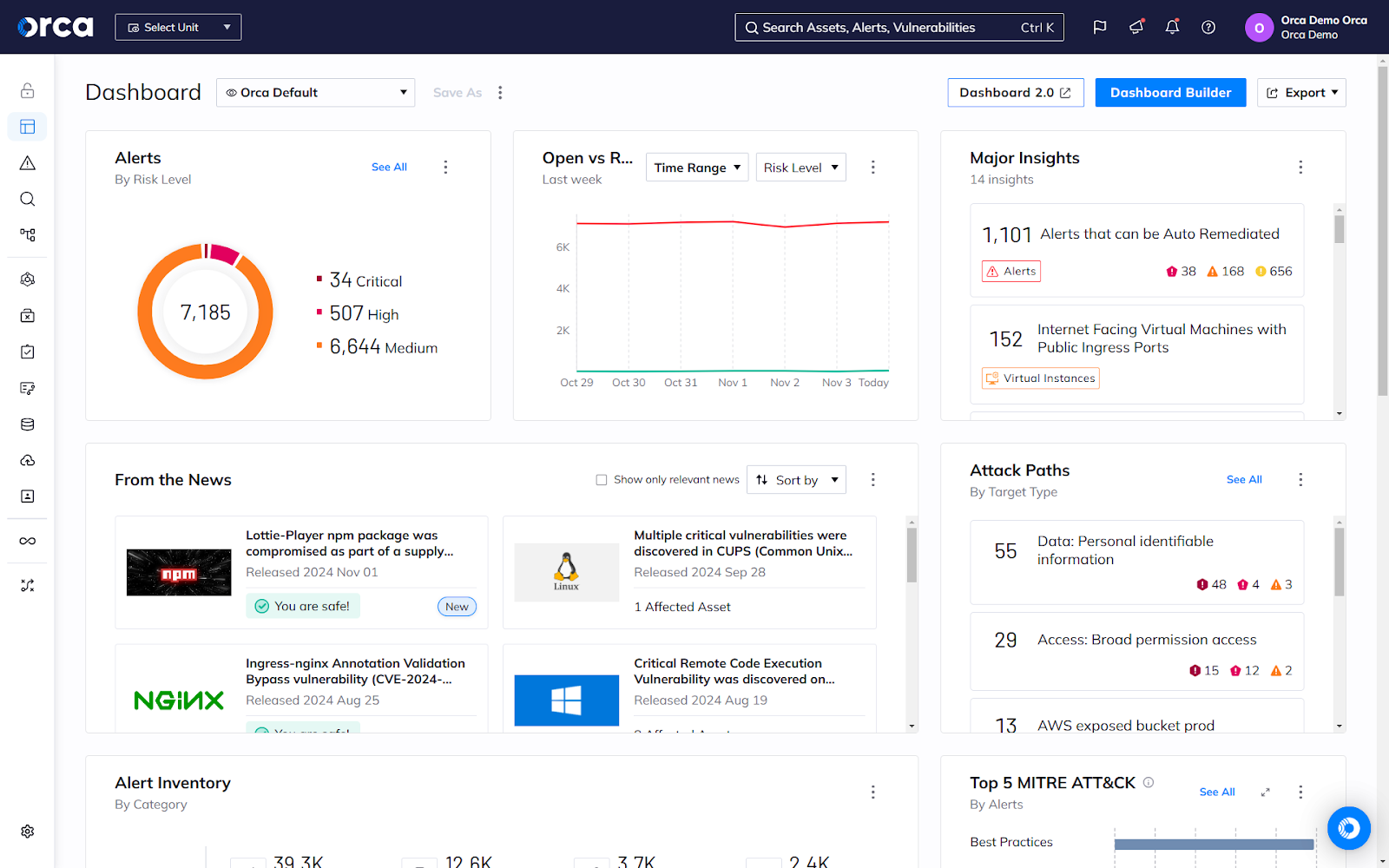This screenshot has height=868, width=1389.
Task: Open the Time Range dropdown
Action: click(697, 168)
